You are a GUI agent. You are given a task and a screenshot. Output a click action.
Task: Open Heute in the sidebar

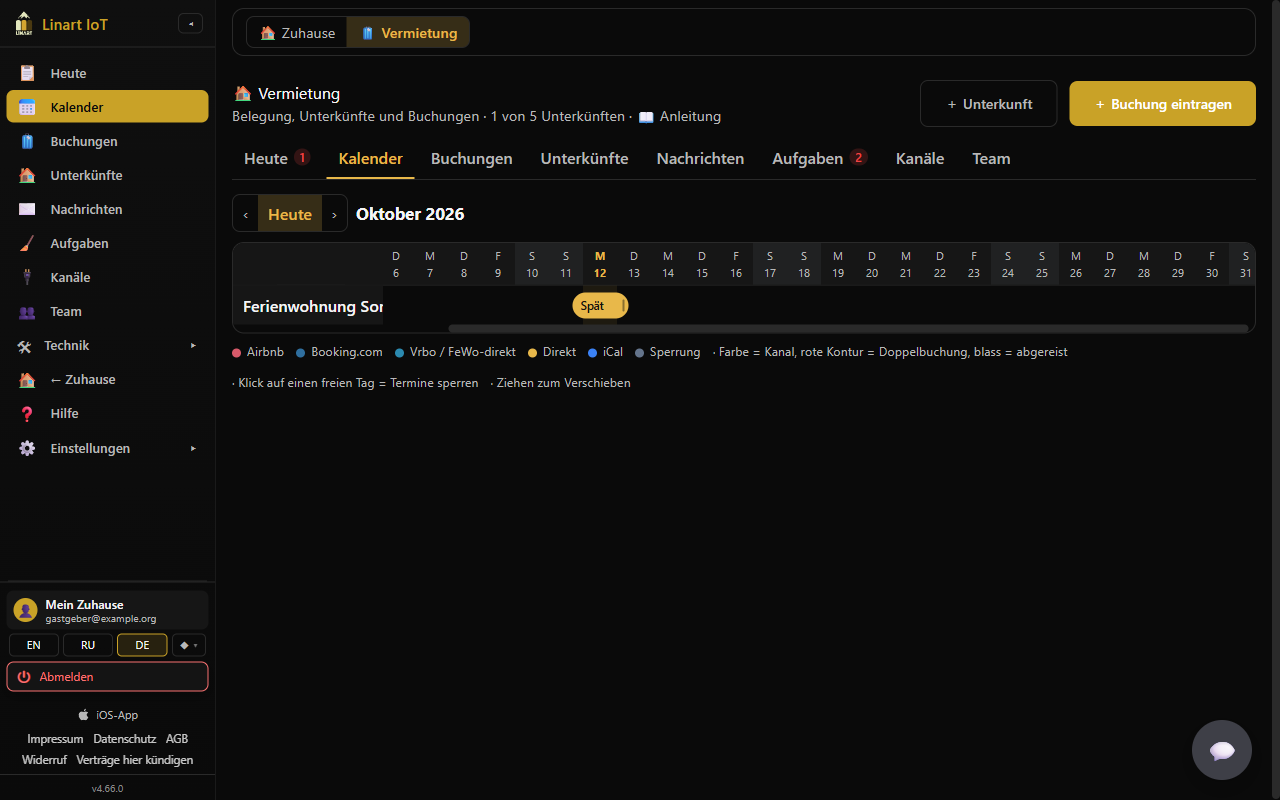point(107,73)
